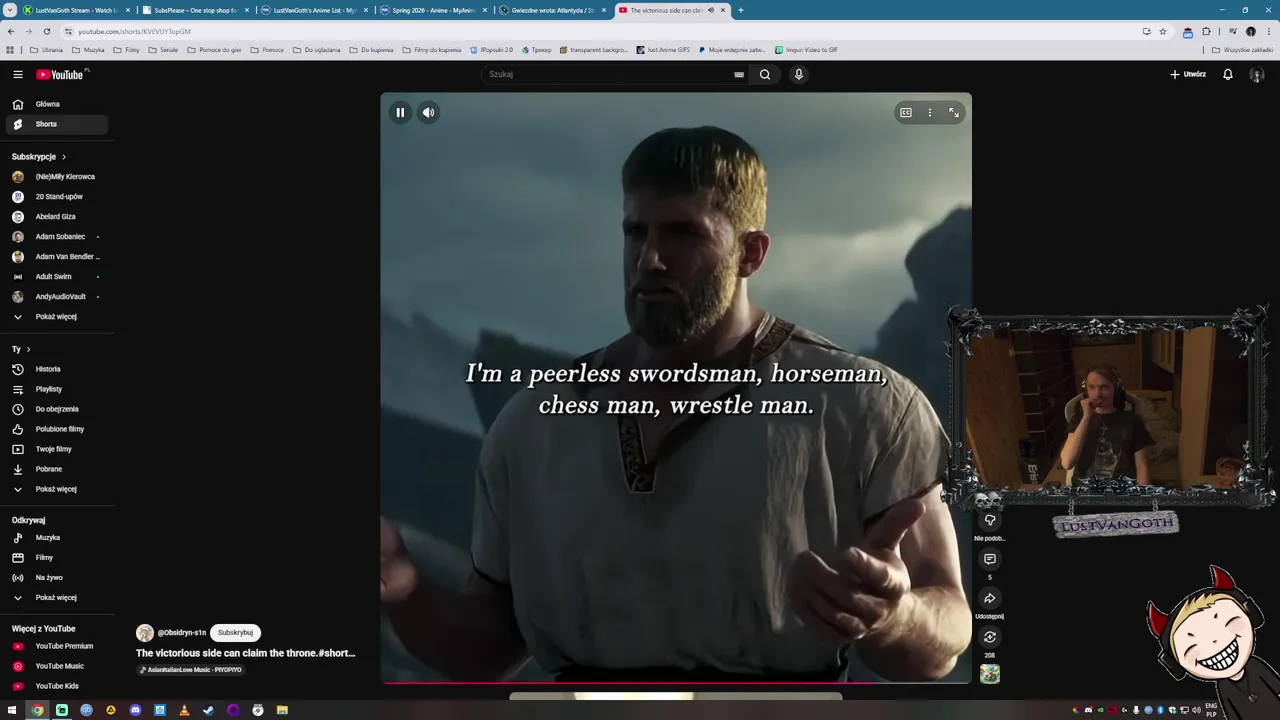Open Adam Sobaniec channel subscription
Image resolution: width=1280 pixels, height=720 pixels.
56,237
